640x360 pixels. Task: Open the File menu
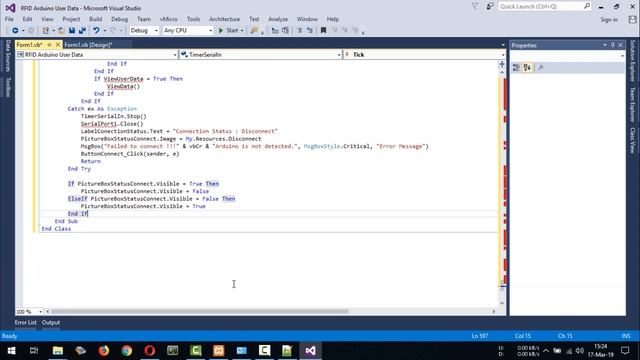9,19
